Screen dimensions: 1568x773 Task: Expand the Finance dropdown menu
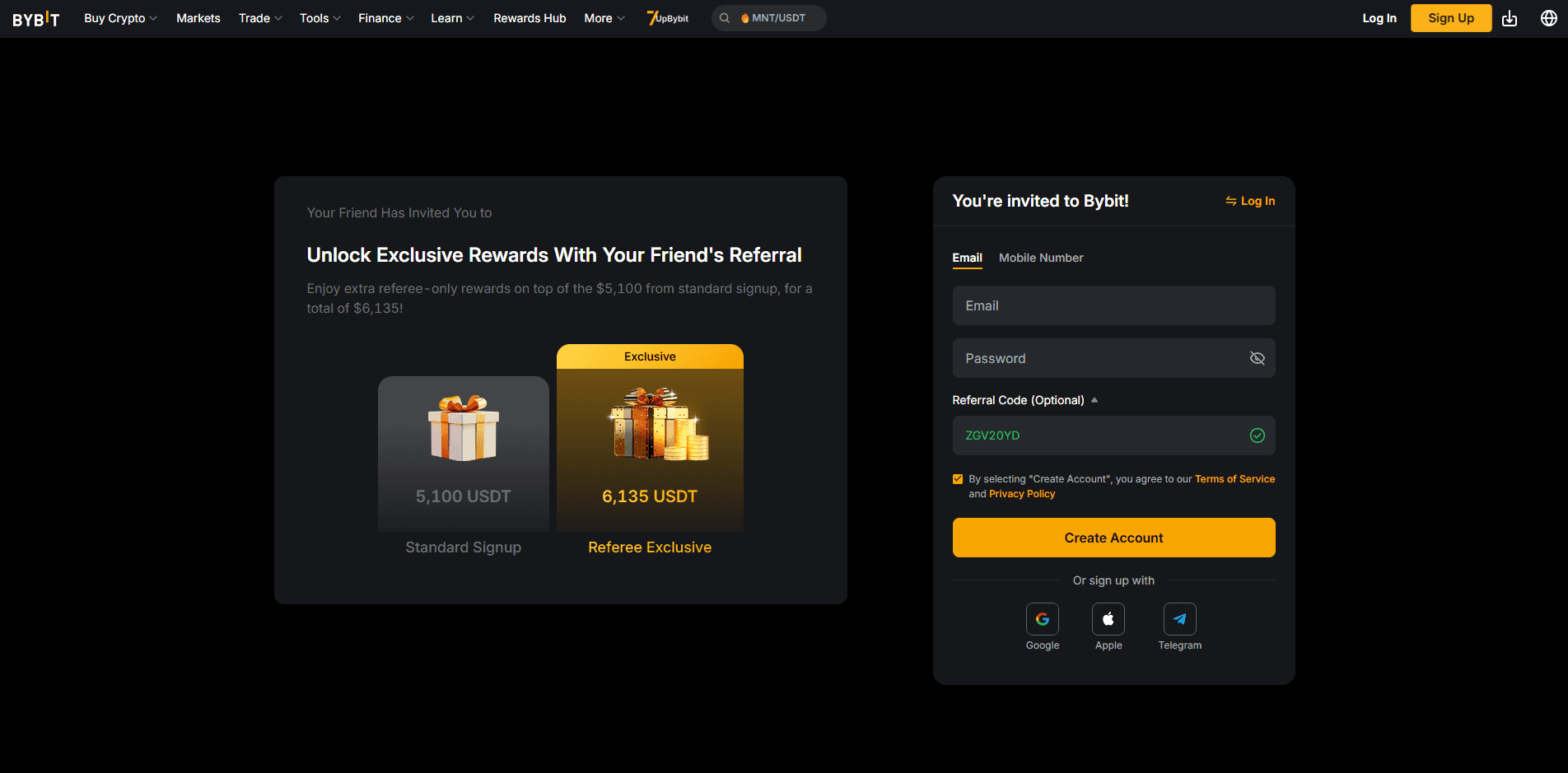tap(386, 18)
